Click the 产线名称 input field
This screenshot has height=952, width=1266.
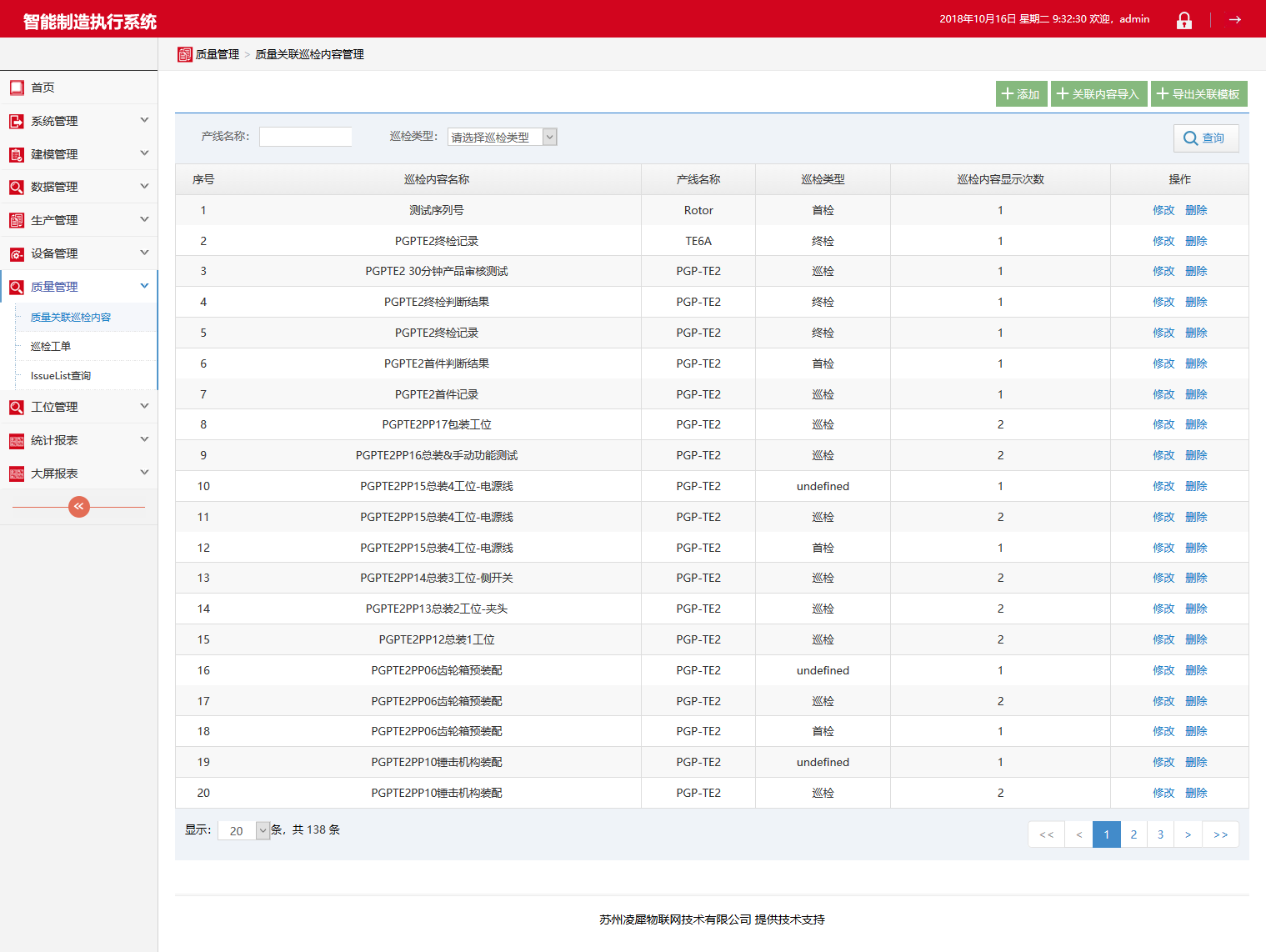point(305,137)
